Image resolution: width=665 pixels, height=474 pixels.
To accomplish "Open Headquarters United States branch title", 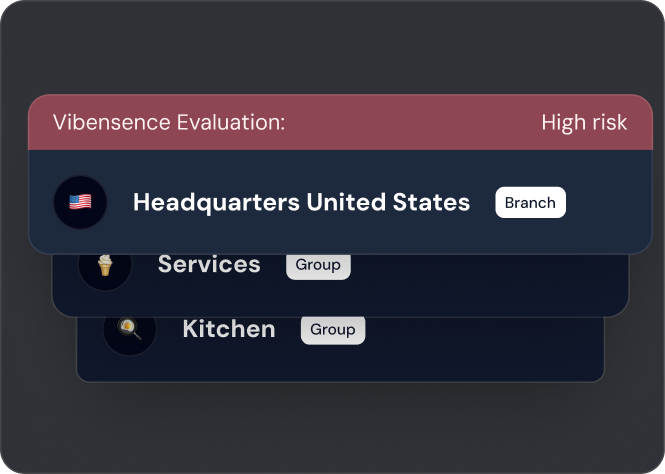I will [x=301, y=202].
